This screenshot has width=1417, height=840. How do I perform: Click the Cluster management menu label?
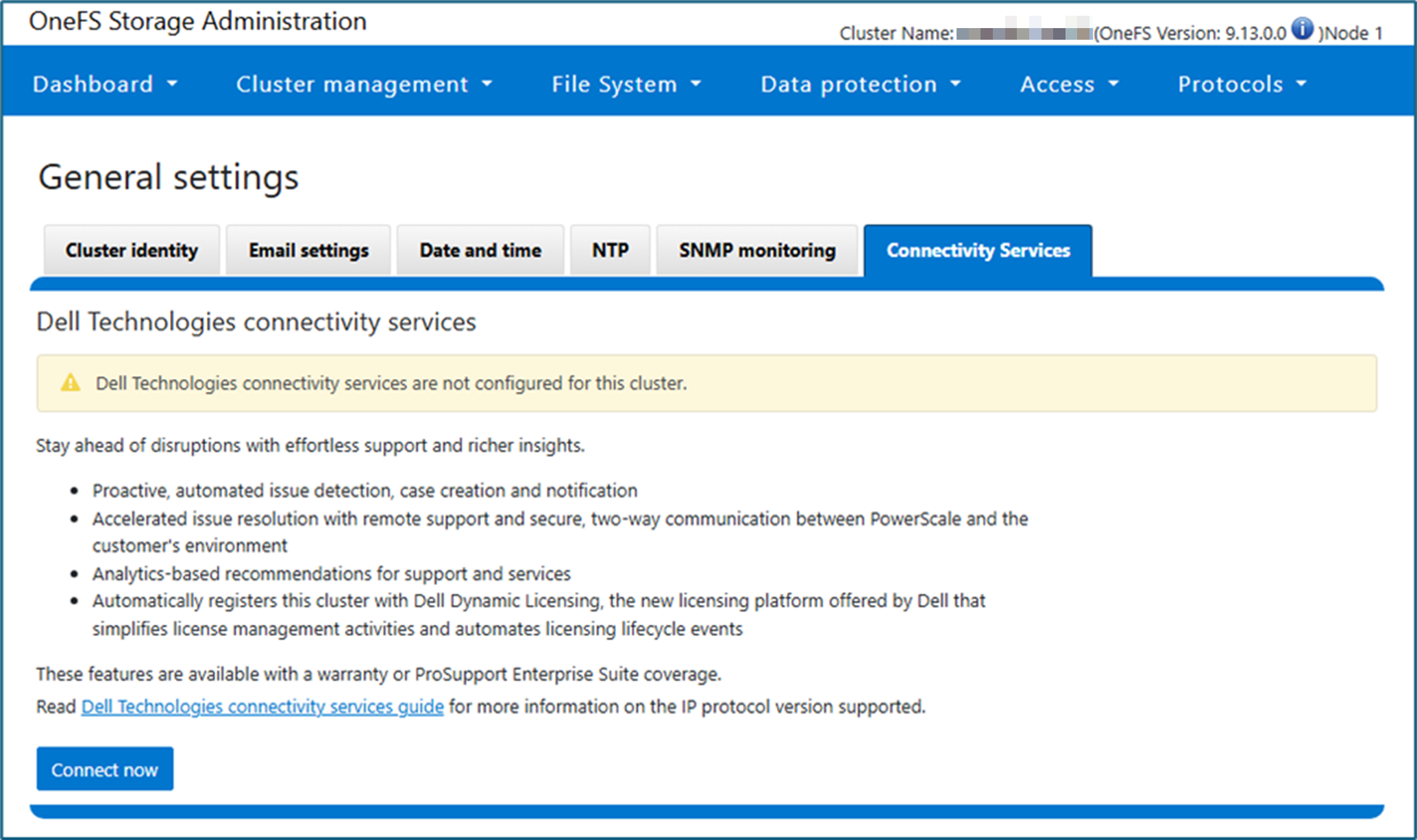(352, 84)
